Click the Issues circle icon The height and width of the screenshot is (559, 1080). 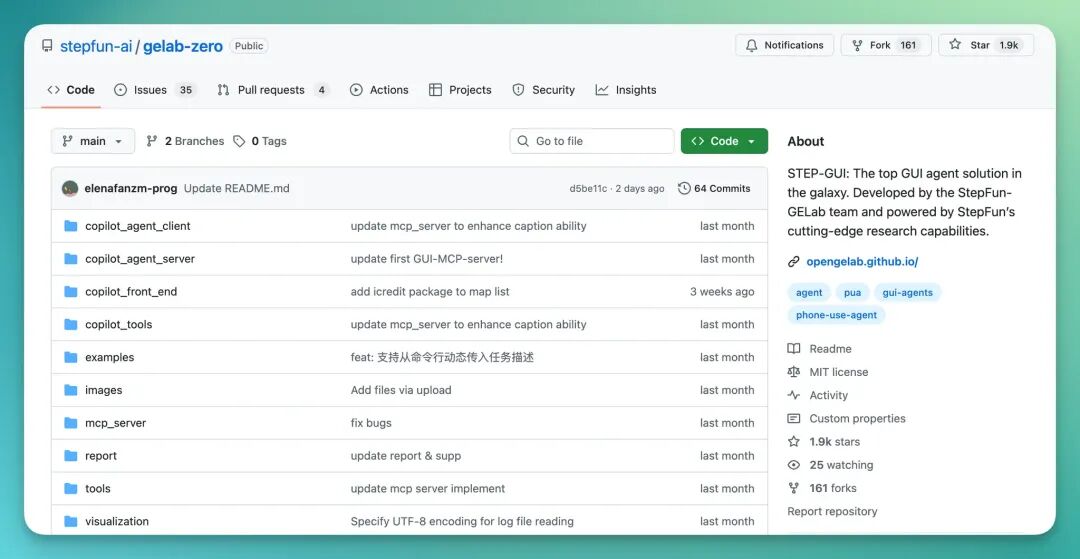(x=121, y=89)
